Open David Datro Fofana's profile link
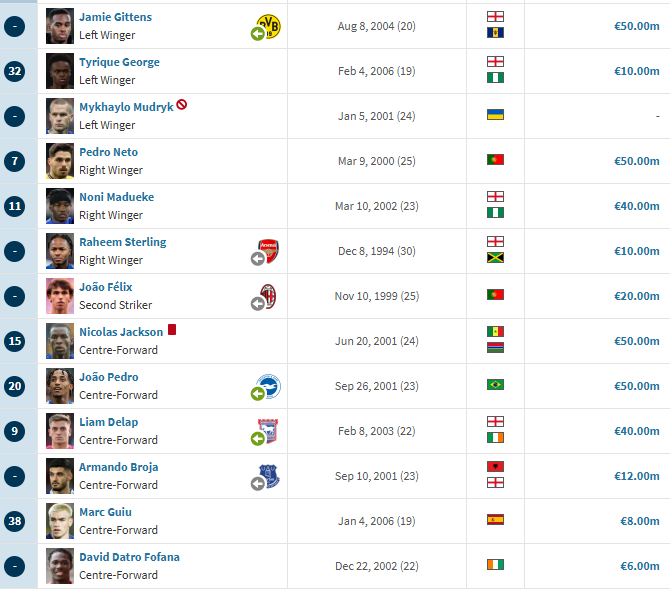The width and height of the screenshot is (670, 592). 129,557
